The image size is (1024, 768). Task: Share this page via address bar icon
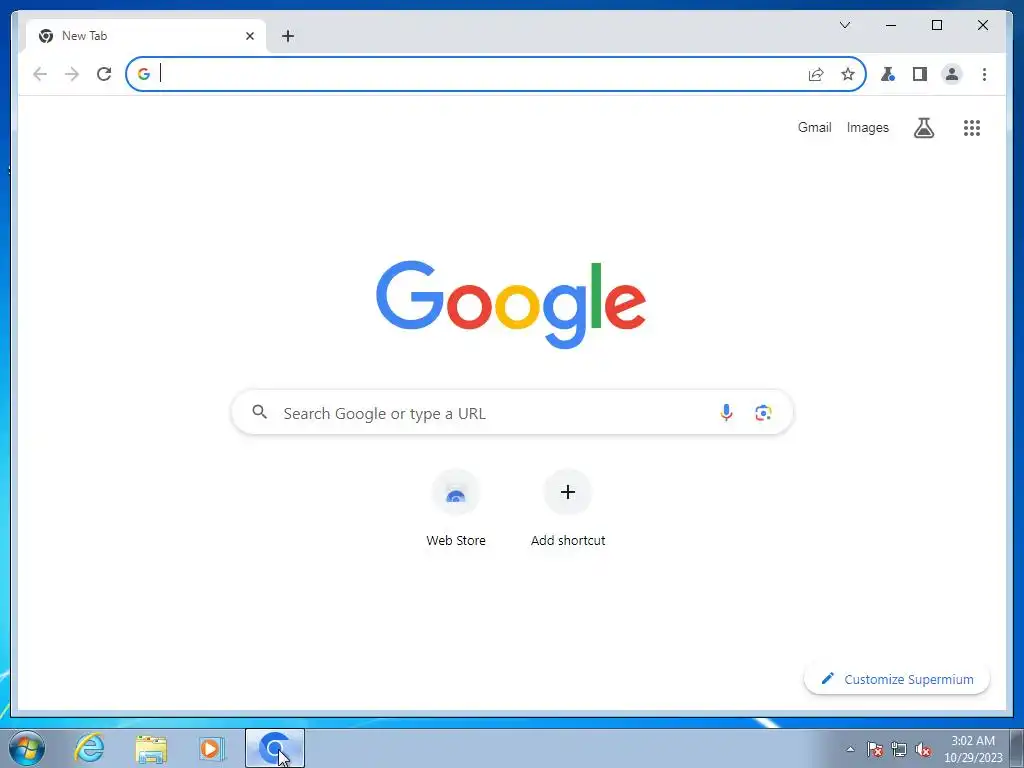click(816, 74)
